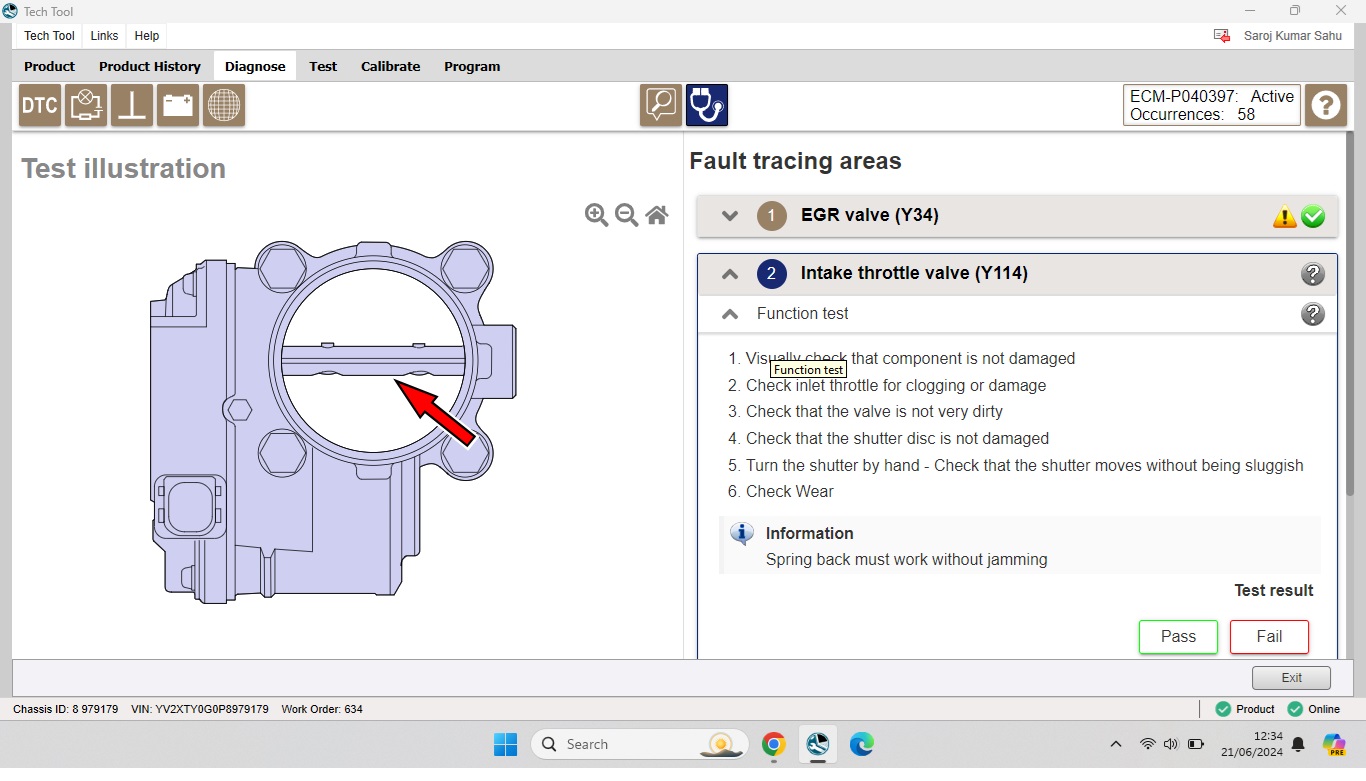
Task: Show help for Intake throttle valve
Action: pos(1313,274)
